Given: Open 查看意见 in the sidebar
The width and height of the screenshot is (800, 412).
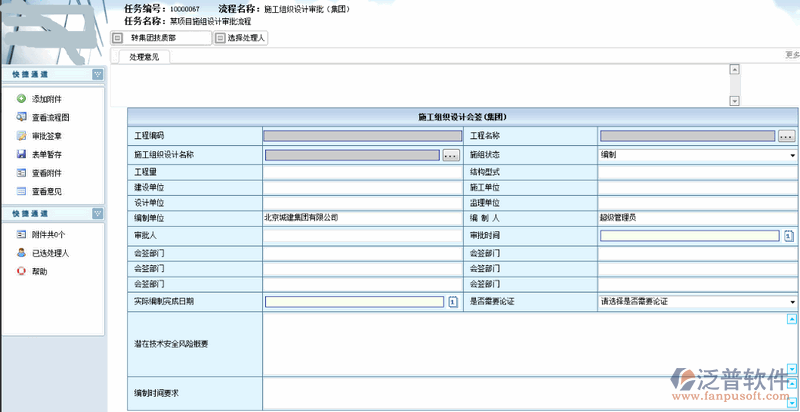Looking at the screenshot, I should (46, 191).
